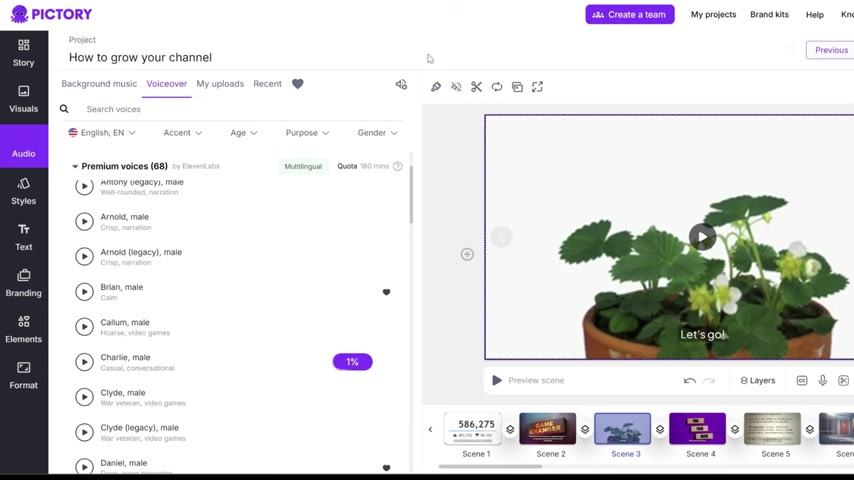Image resolution: width=854 pixels, height=480 pixels.
Task: Open the Layers button
Action: click(x=758, y=380)
